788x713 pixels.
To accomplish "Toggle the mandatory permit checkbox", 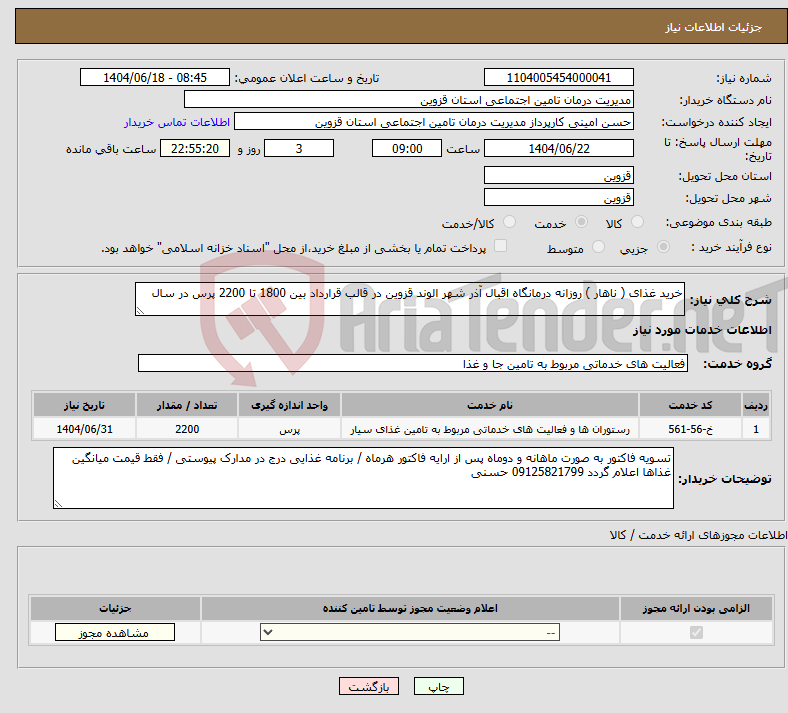I will tap(696, 632).
